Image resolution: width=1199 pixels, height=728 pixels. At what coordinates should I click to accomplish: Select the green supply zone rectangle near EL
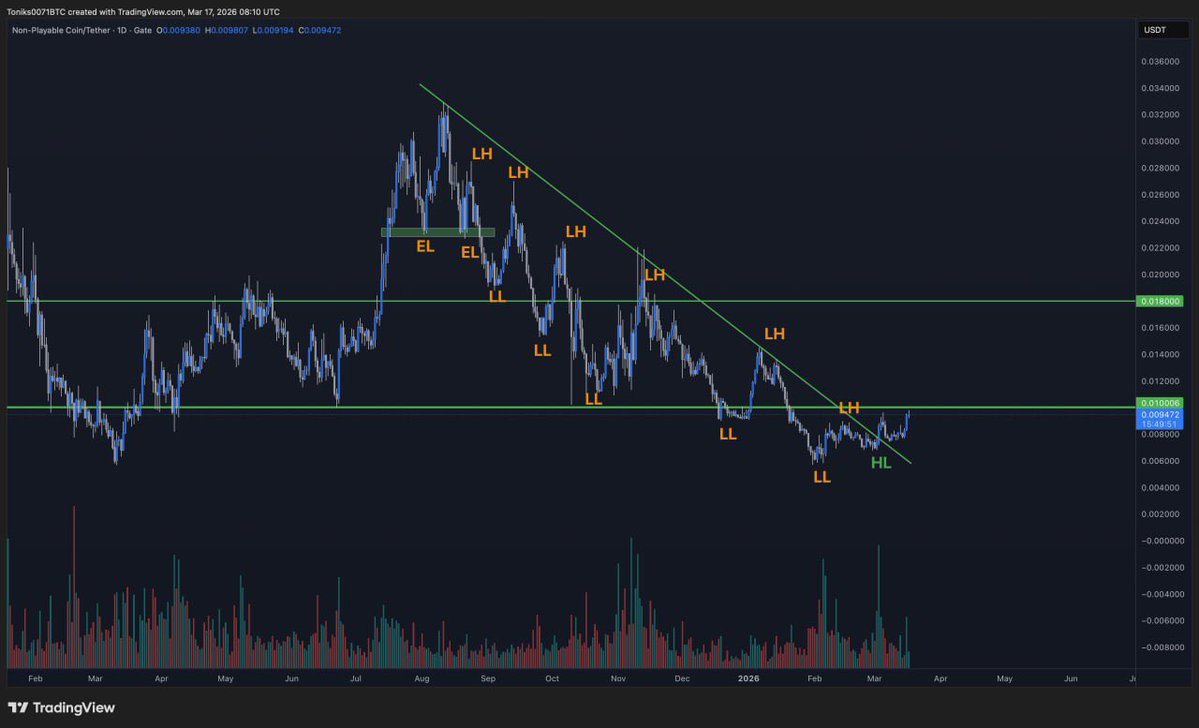pyautogui.click(x=438, y=232)
